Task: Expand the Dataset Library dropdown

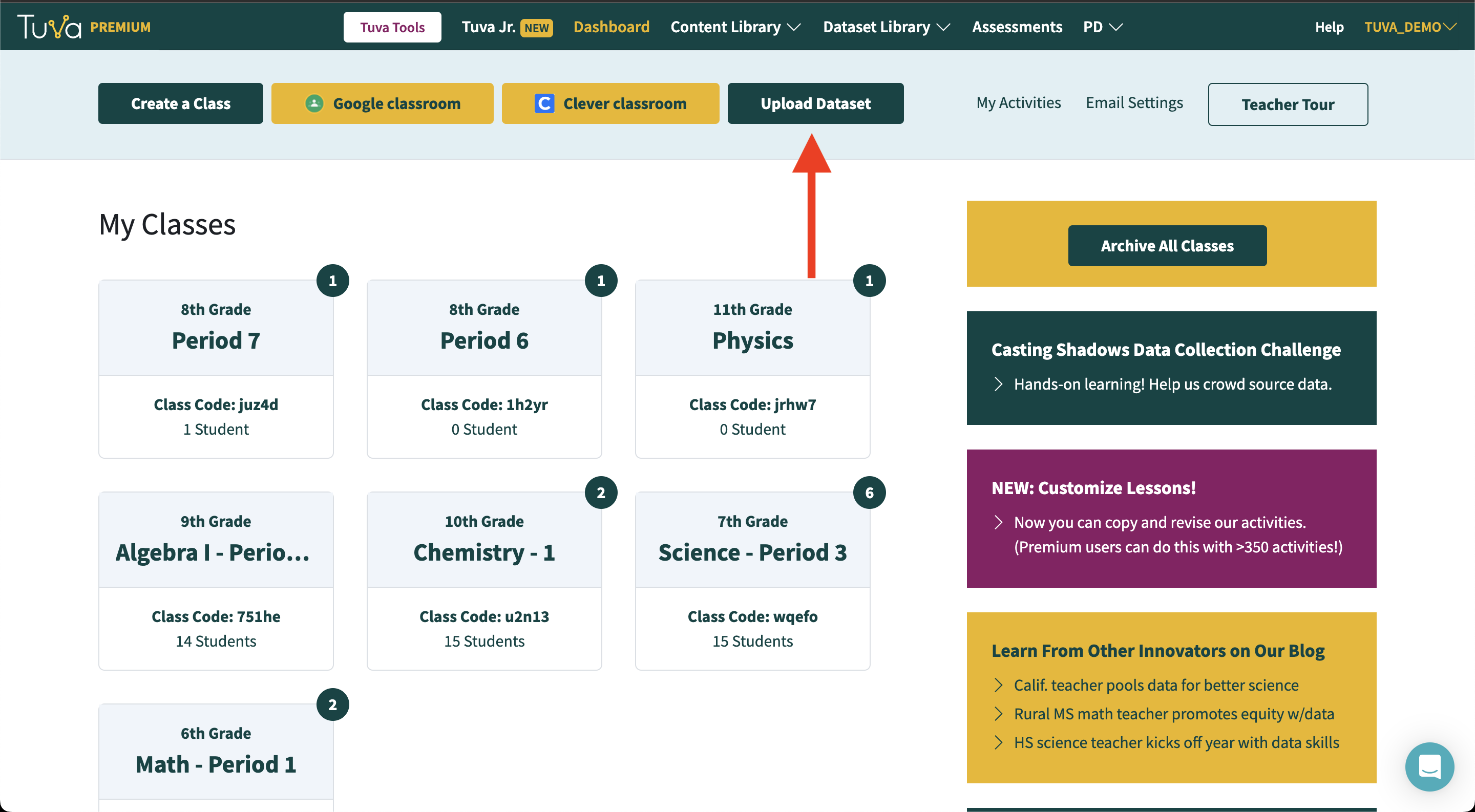Action: tap(887, 27)
